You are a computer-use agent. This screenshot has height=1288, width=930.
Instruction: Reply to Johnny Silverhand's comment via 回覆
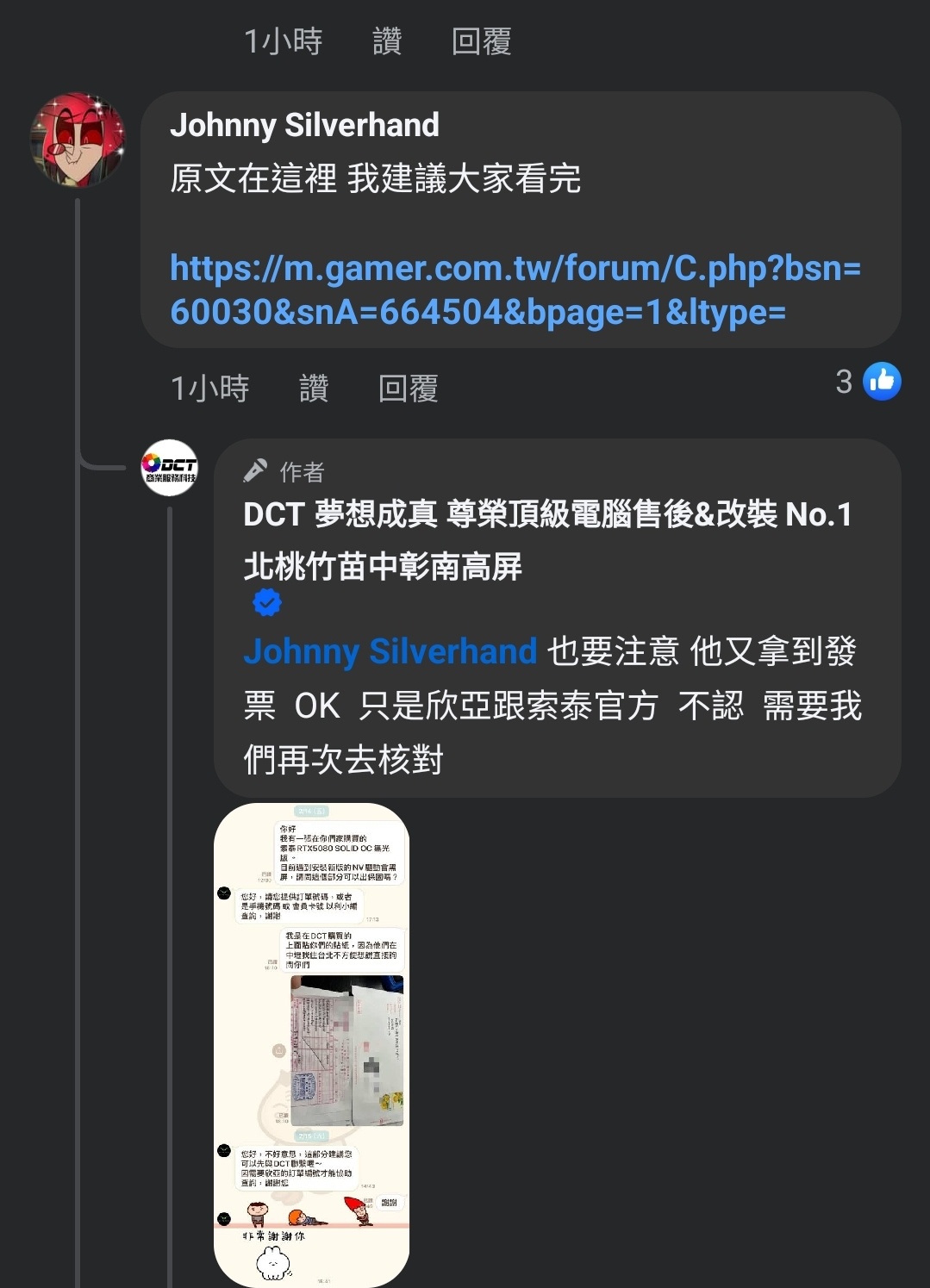pyautogui.click(x=409, y=388)
